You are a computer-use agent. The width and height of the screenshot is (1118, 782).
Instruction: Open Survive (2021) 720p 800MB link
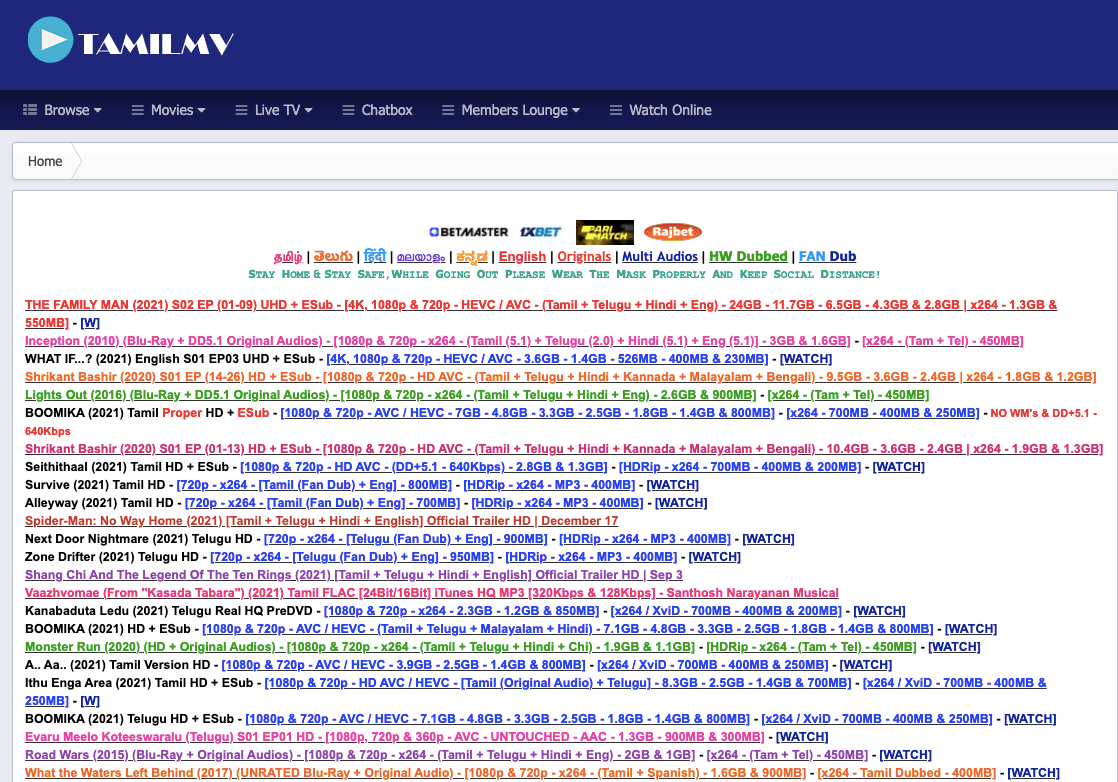314,485
